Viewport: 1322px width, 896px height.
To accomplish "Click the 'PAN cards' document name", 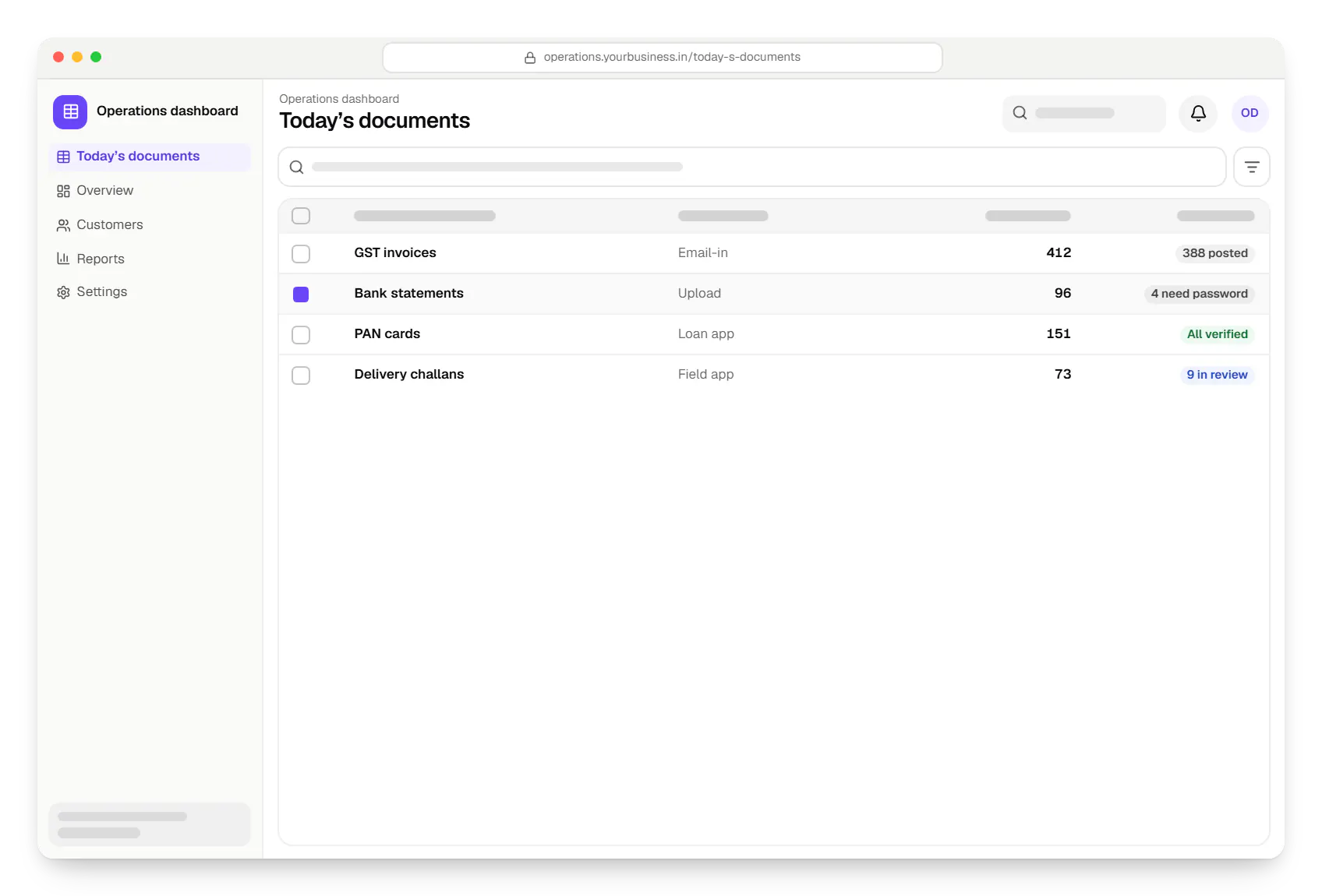I will (387, 333).
